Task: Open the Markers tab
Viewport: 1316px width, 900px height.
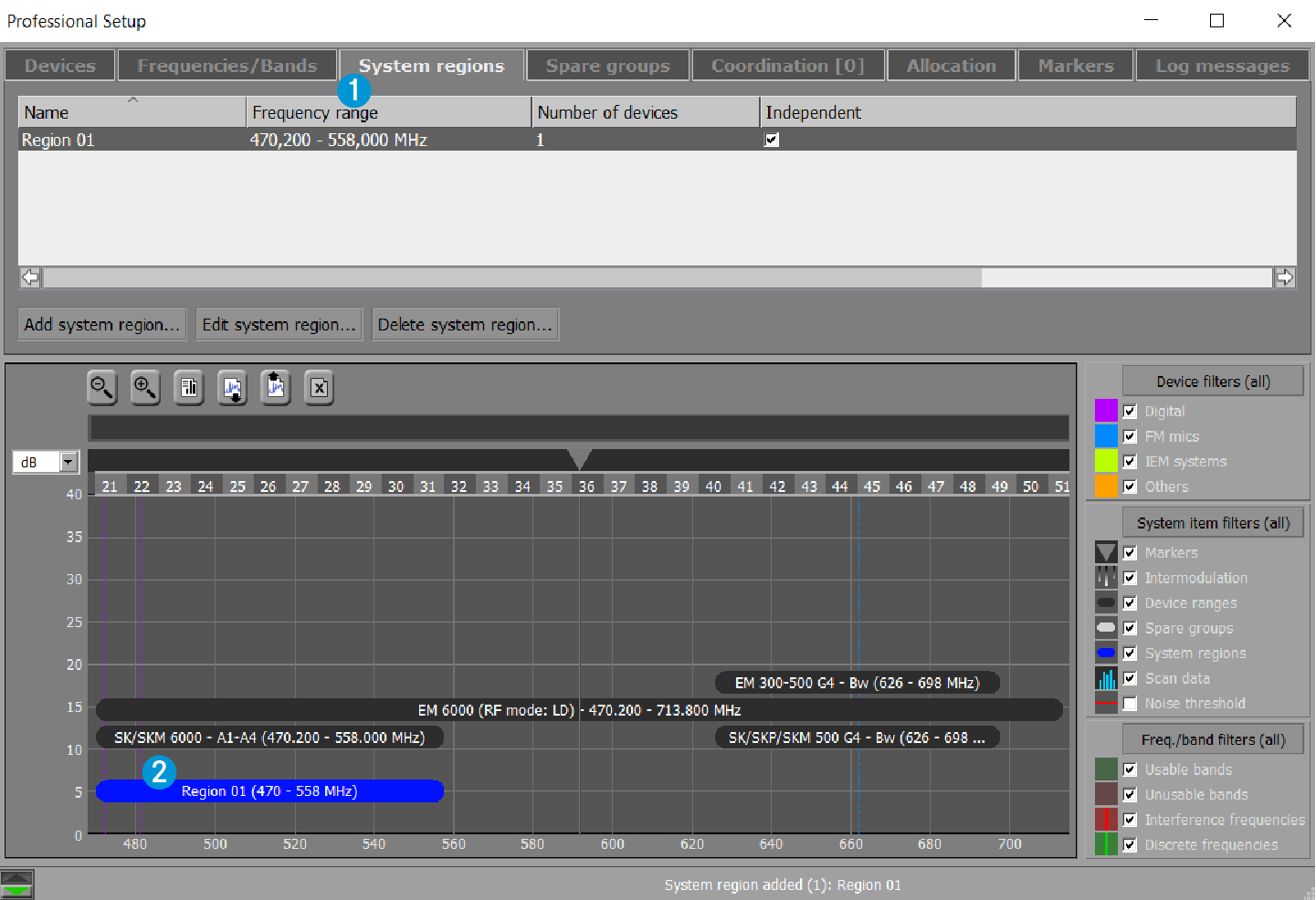Action: click(1076, 66)
